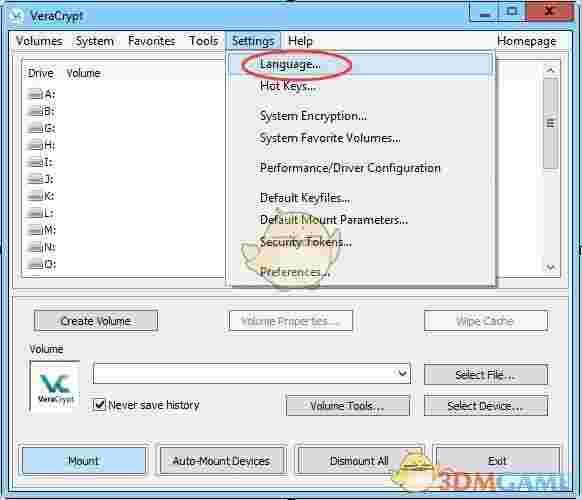Click drive list scrollbar down arrow

(x=551, y=267)
